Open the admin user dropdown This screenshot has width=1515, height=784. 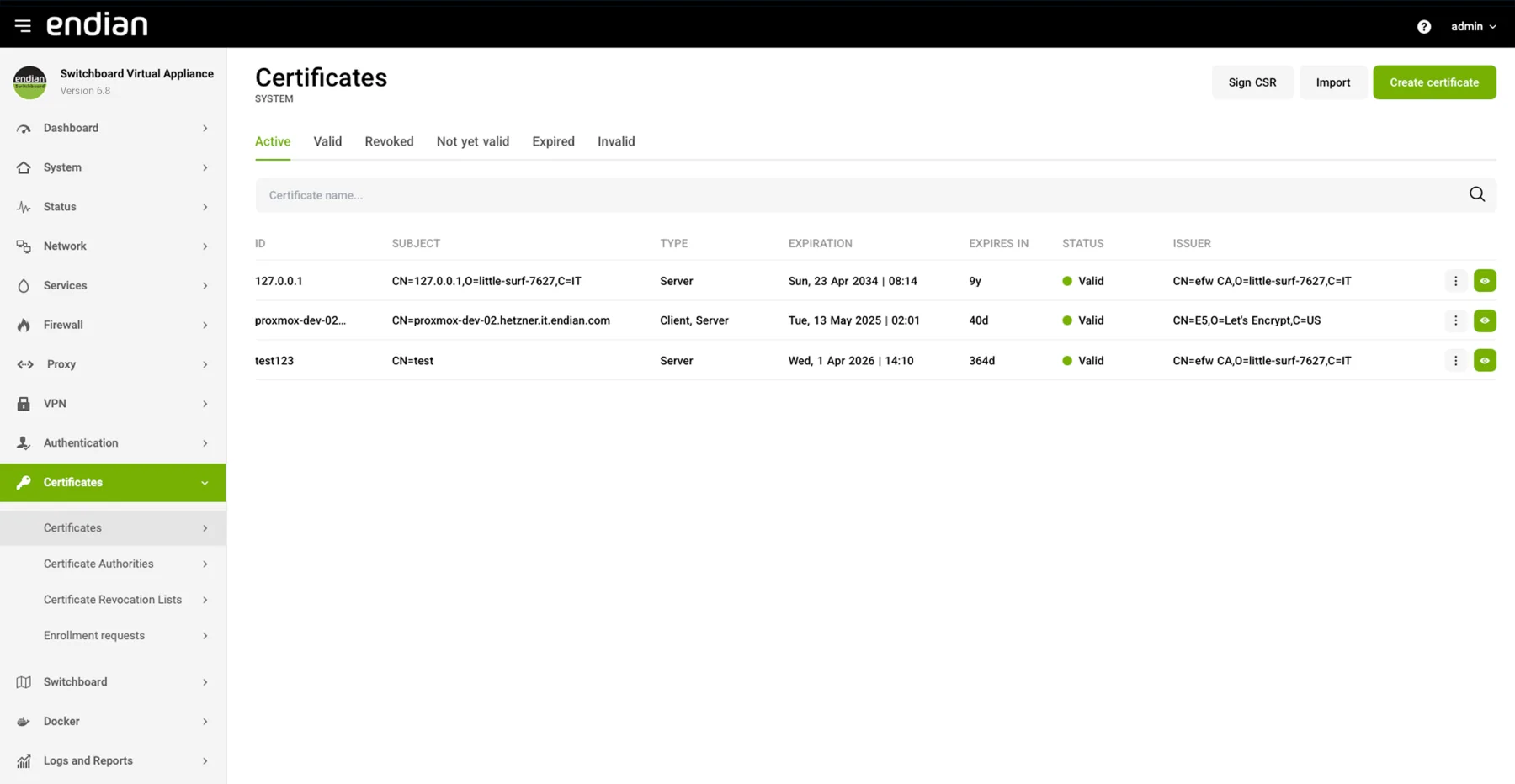1473,27
